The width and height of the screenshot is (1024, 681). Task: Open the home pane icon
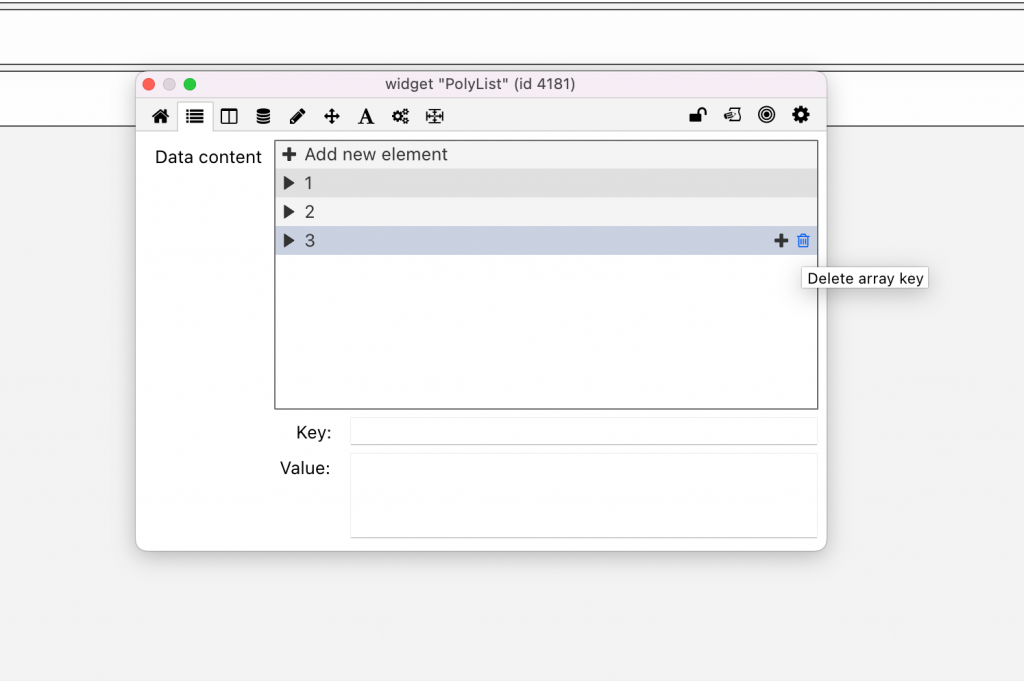(160, 116)
